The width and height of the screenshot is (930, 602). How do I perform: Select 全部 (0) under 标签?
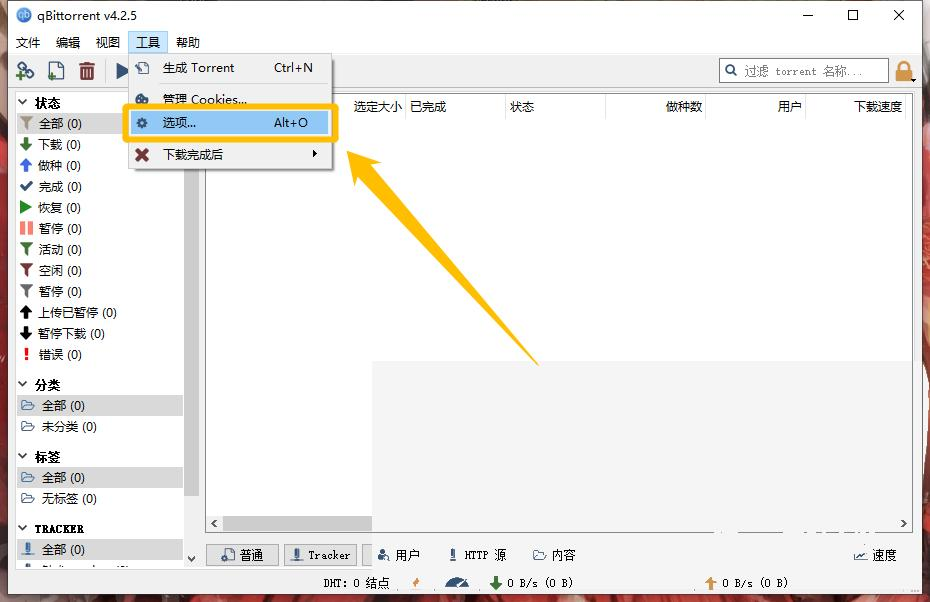point(100,477)
